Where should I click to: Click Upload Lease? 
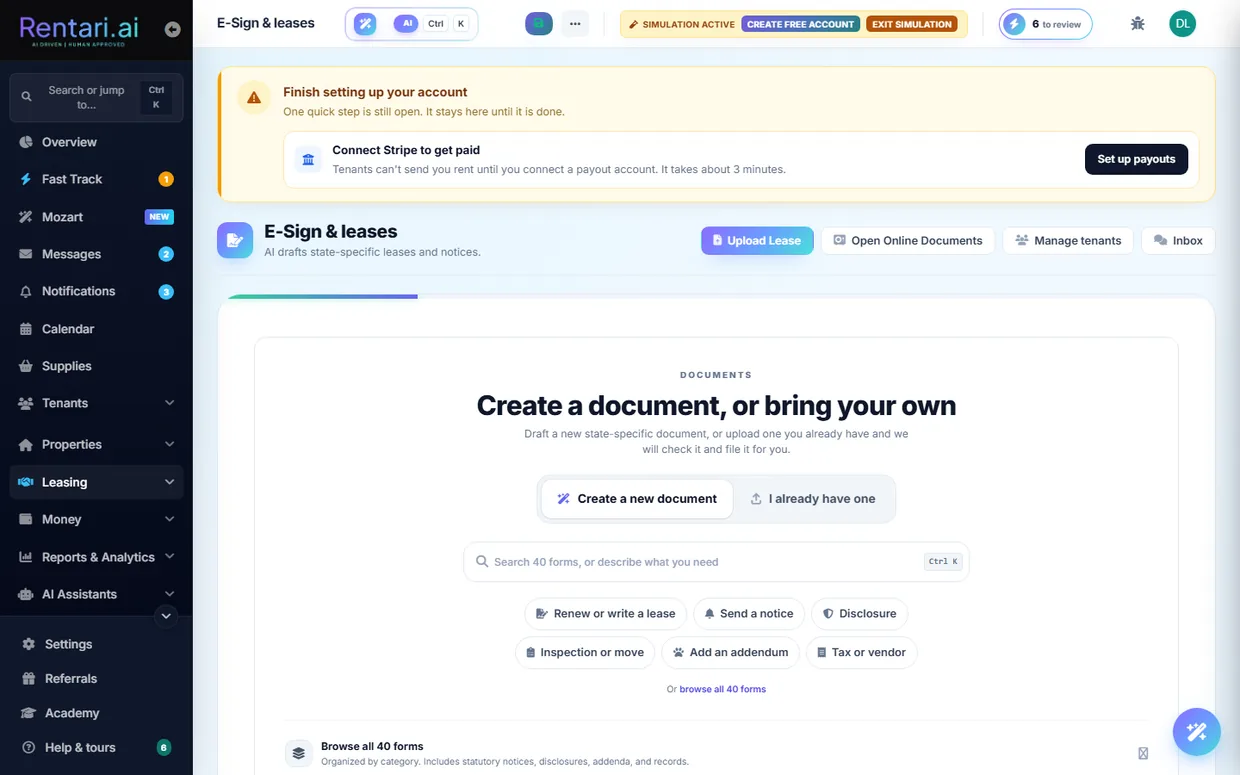(x=757, y=240)
